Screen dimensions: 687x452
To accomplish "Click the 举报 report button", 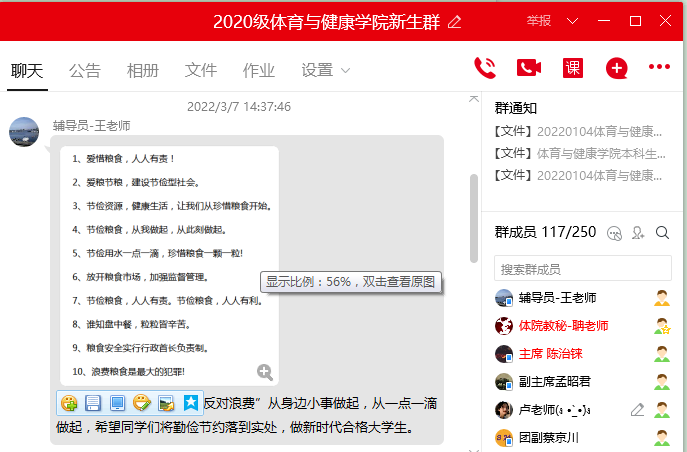I will 538,21.
